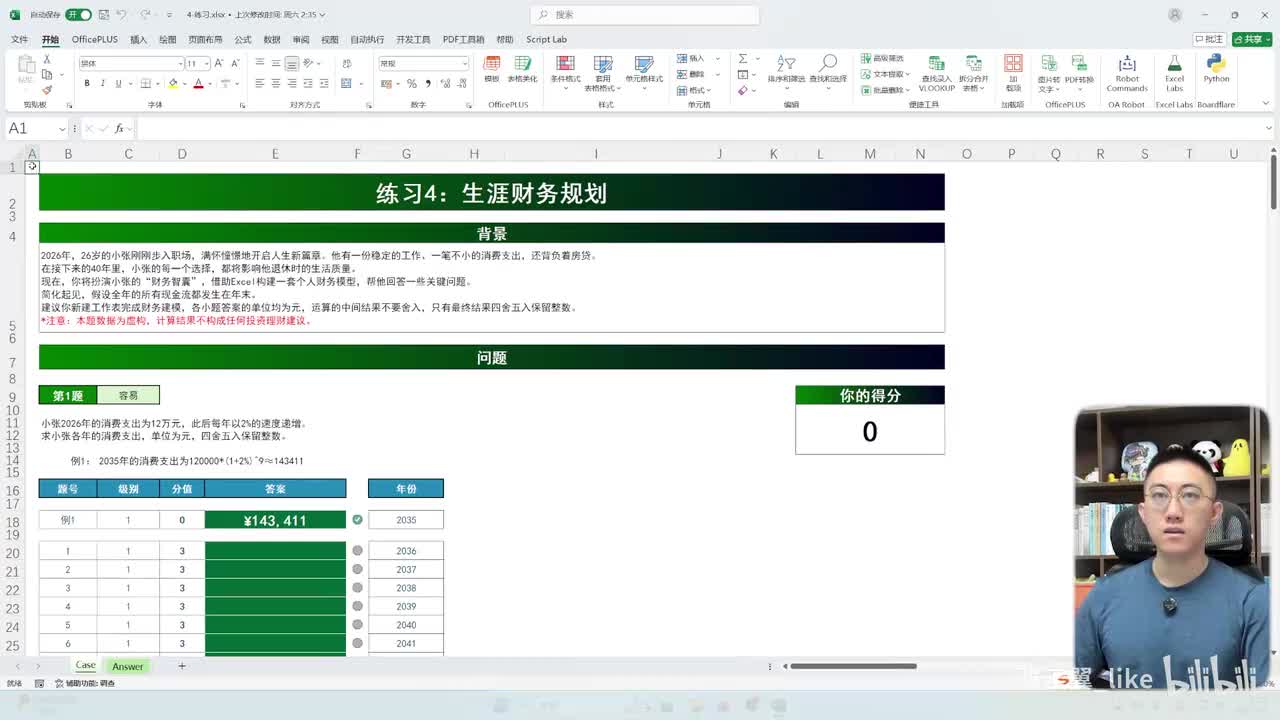This screenshot has height=720, width=1280.
Task: Click the comma style icon
Action: (x=428, y=84)
